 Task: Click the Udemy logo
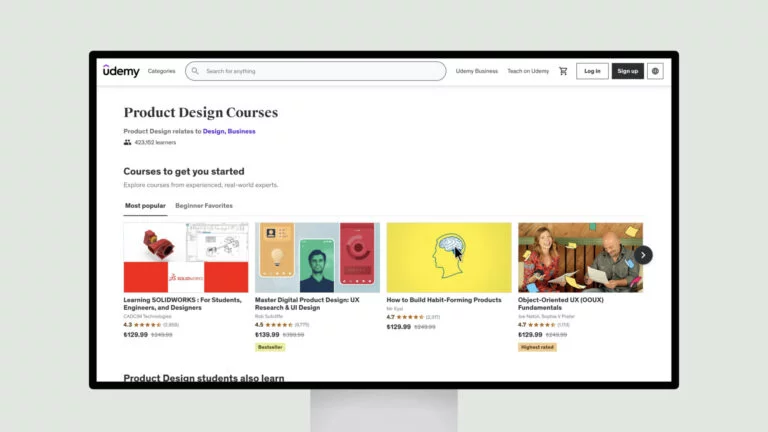(x=121, y=71)
